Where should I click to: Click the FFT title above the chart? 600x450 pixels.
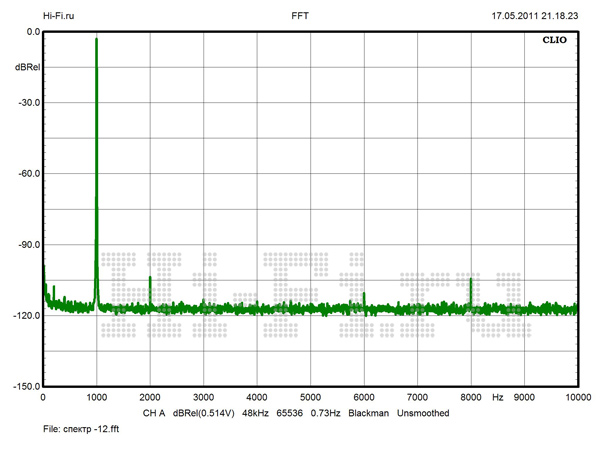[x=300, y=17]
